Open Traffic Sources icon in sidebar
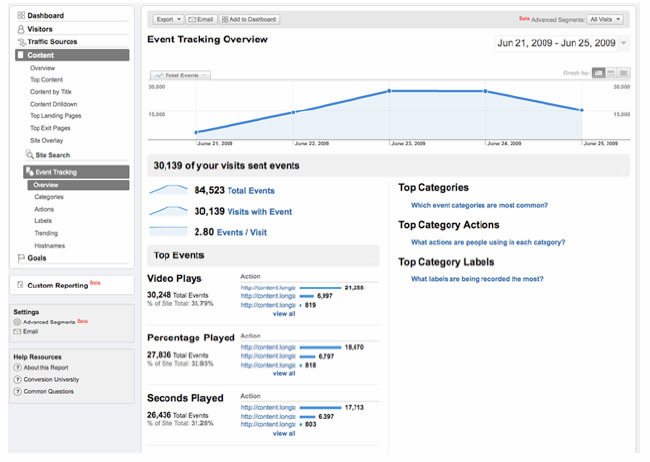Screen dimensions: 650x462 [21, 42]
